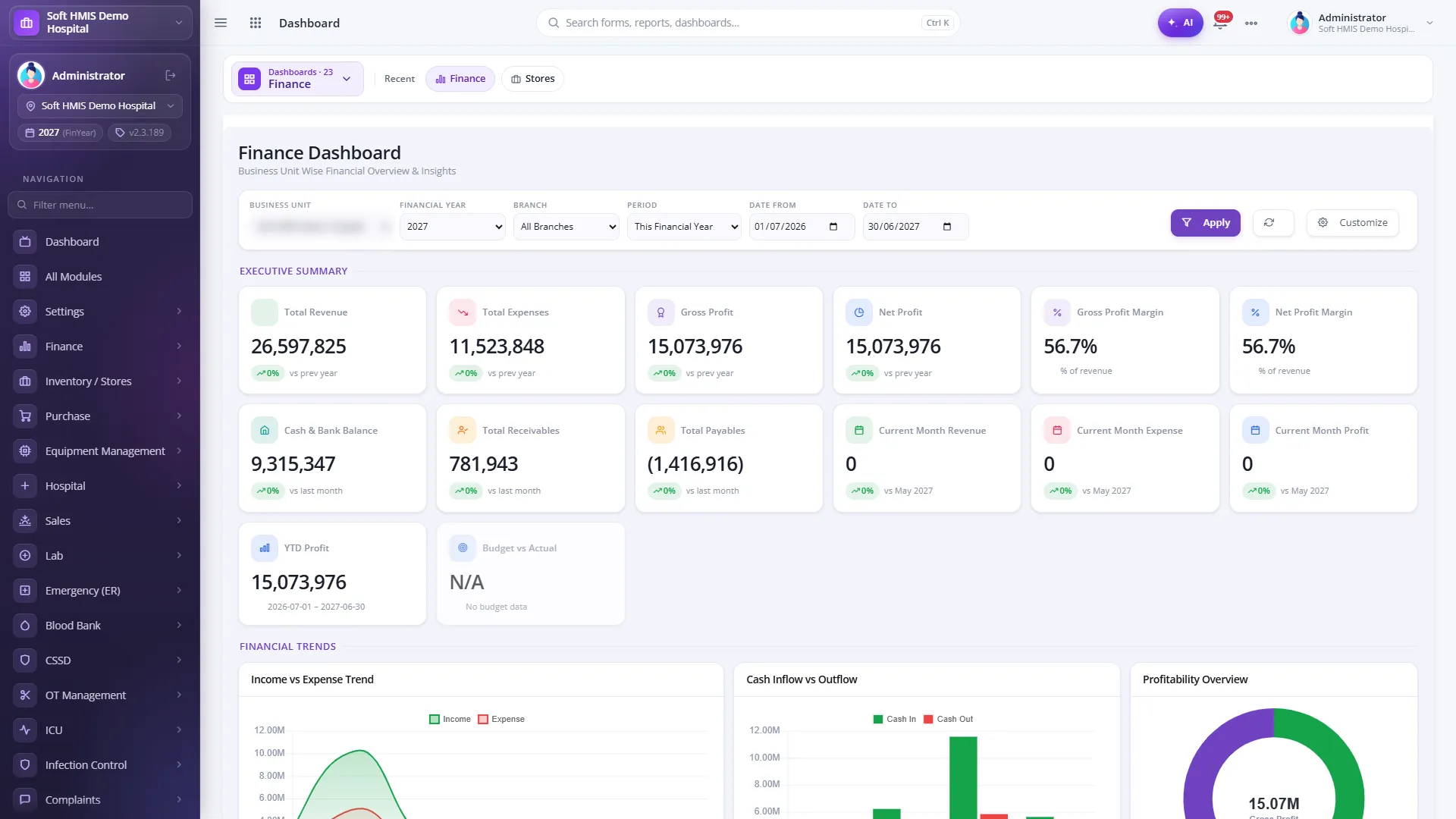Click the Date From field 01/07/2026
Viewport: 1456px width, 819px height.
click(802, 227)
